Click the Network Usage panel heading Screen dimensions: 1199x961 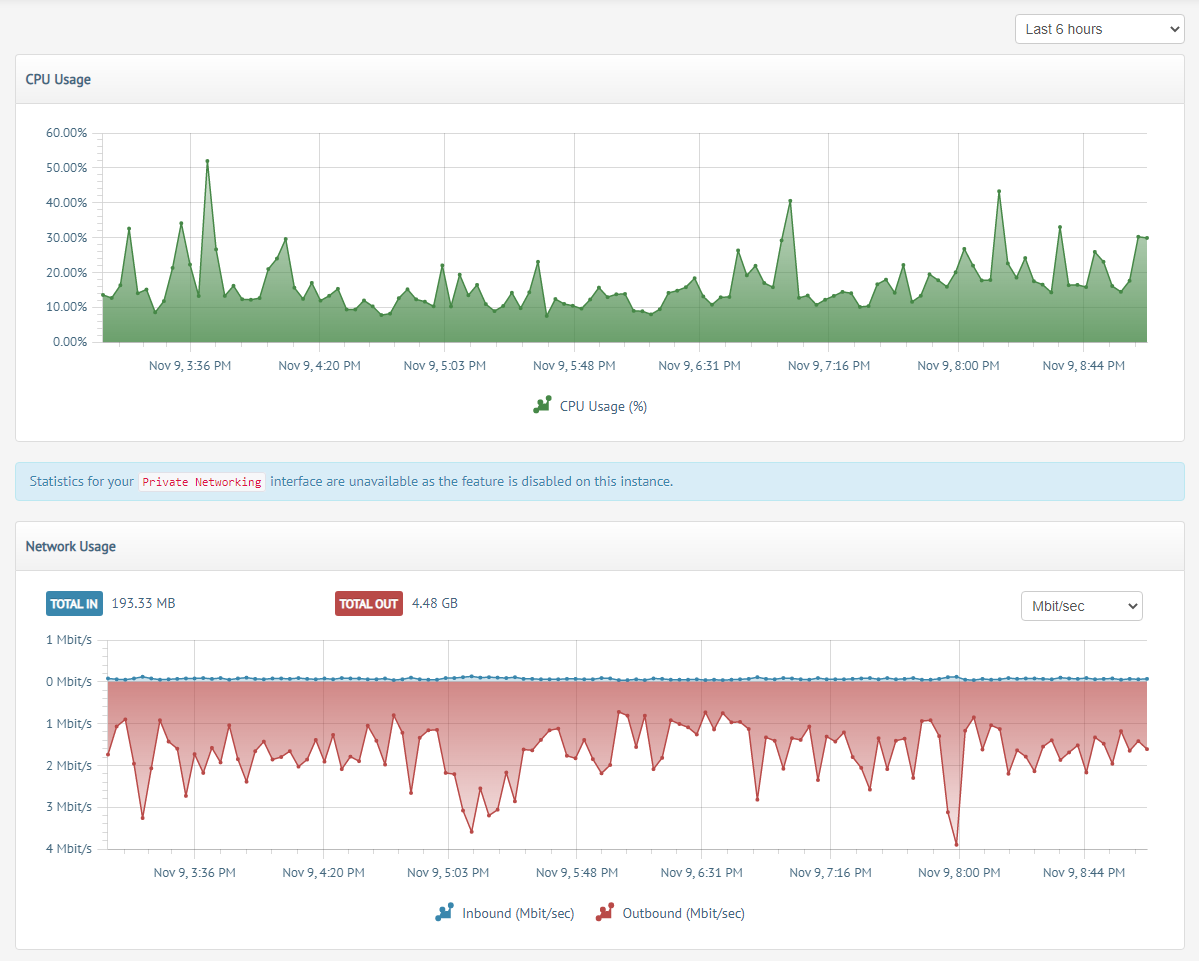coord(70,547)
